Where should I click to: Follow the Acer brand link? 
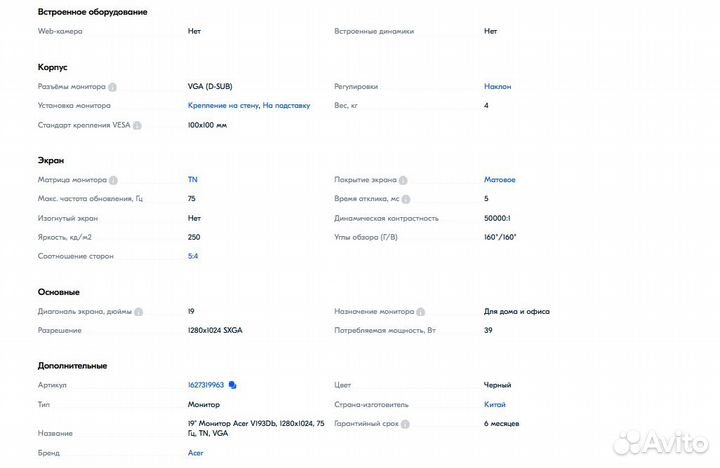click(195, 452)
